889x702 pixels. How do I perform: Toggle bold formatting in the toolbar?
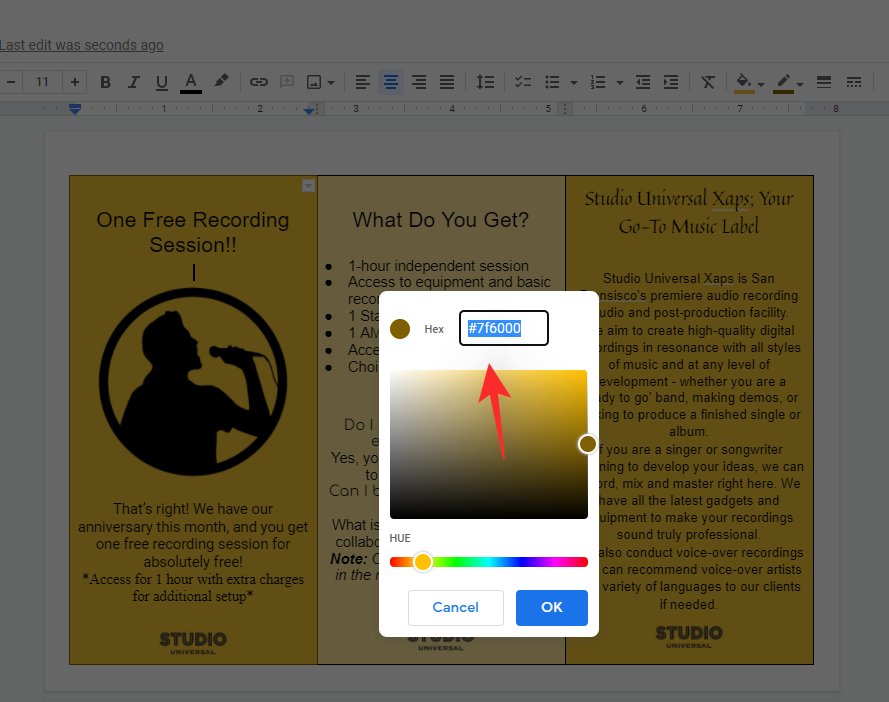click(x=106, y=81)
